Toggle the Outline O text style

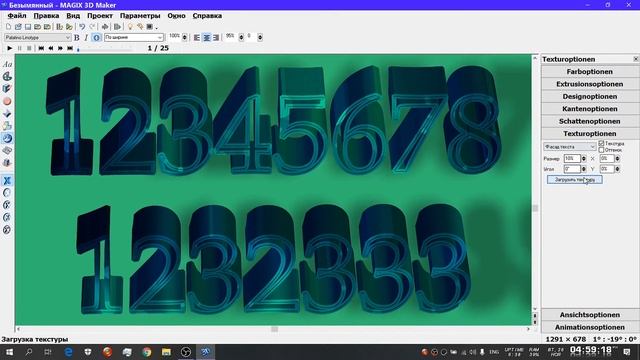click(96, 38)
